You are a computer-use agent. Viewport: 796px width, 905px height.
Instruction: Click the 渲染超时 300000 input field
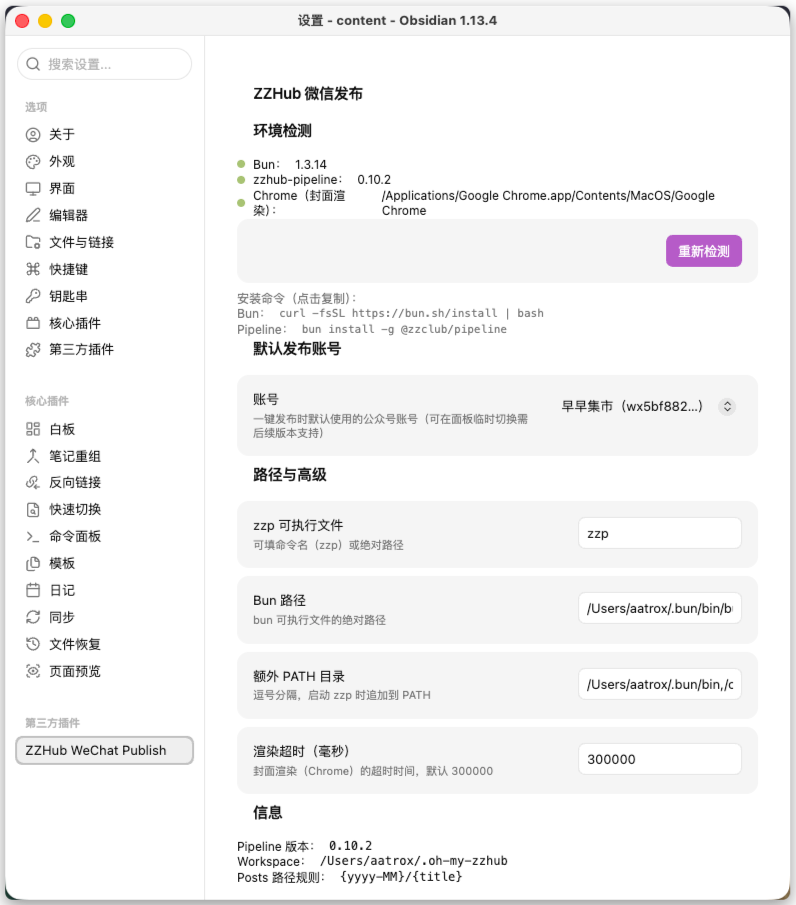pyautogui.click(x=660, y=760)
